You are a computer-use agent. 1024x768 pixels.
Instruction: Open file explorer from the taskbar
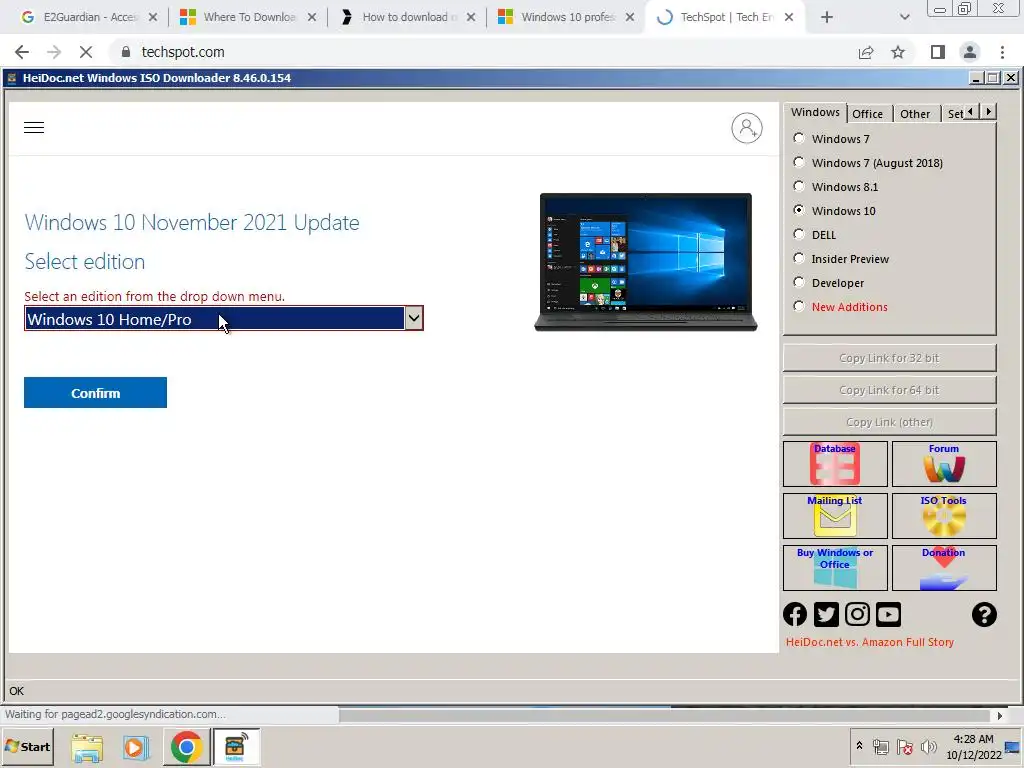click(x=87, y=747)
